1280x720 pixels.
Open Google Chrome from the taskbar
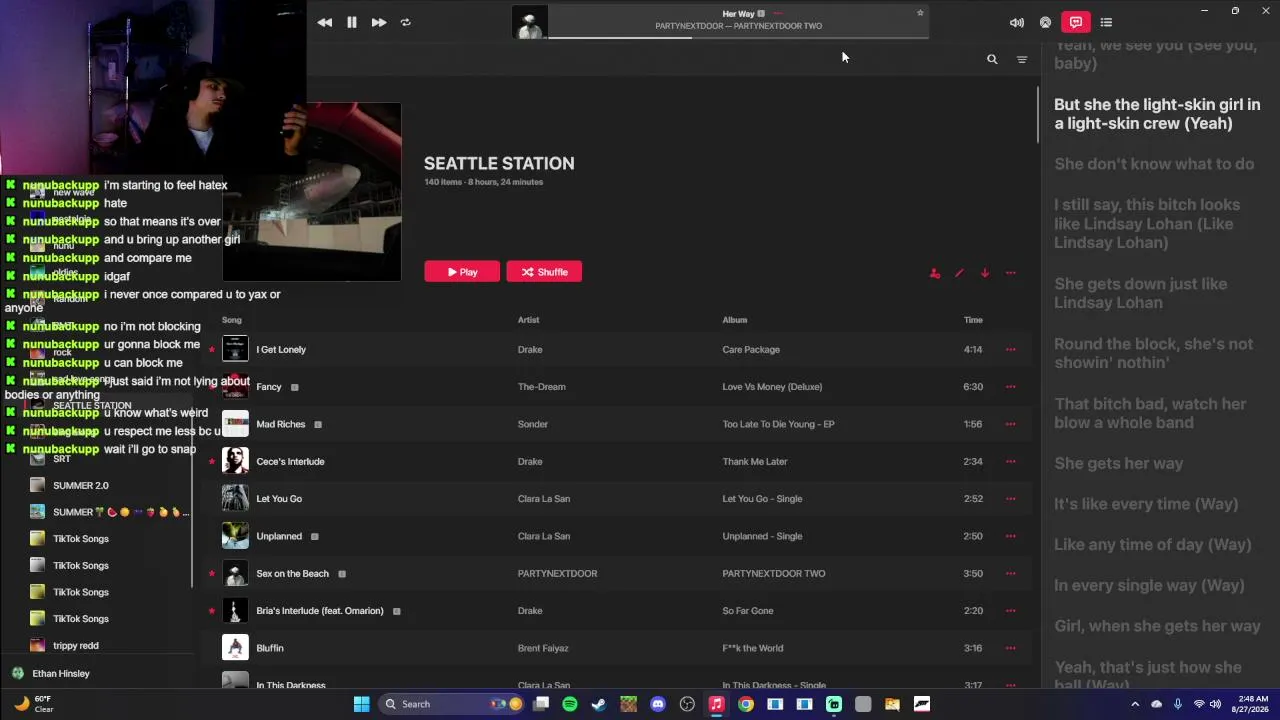click(746, 704)
